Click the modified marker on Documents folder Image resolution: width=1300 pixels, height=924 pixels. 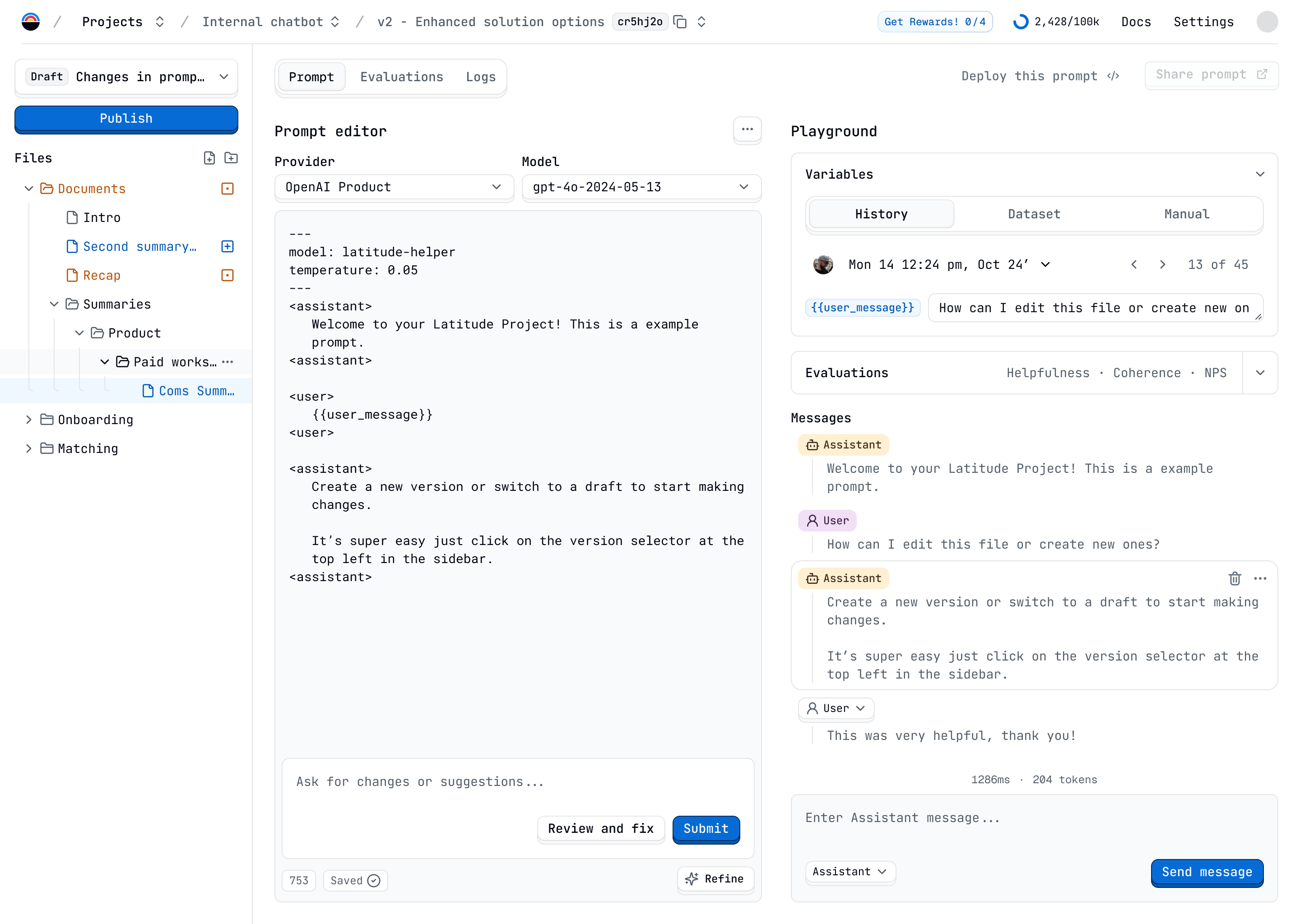tap(227, 188)
